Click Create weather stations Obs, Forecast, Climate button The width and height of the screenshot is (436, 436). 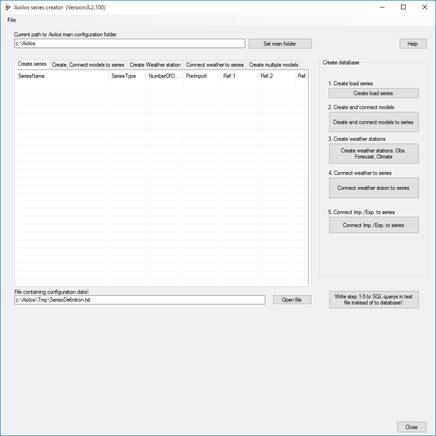click(x=373, y=154)
